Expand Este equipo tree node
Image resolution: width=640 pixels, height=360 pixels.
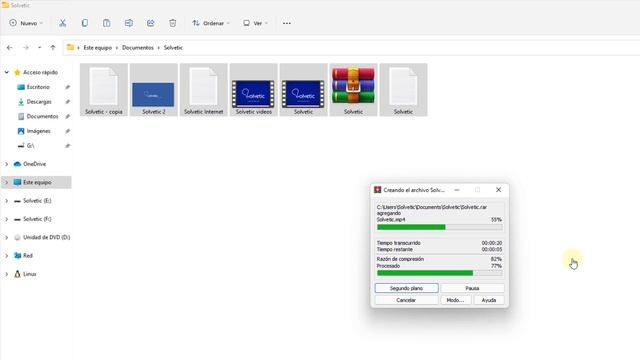pyautogui.click(x=7, y=182)
